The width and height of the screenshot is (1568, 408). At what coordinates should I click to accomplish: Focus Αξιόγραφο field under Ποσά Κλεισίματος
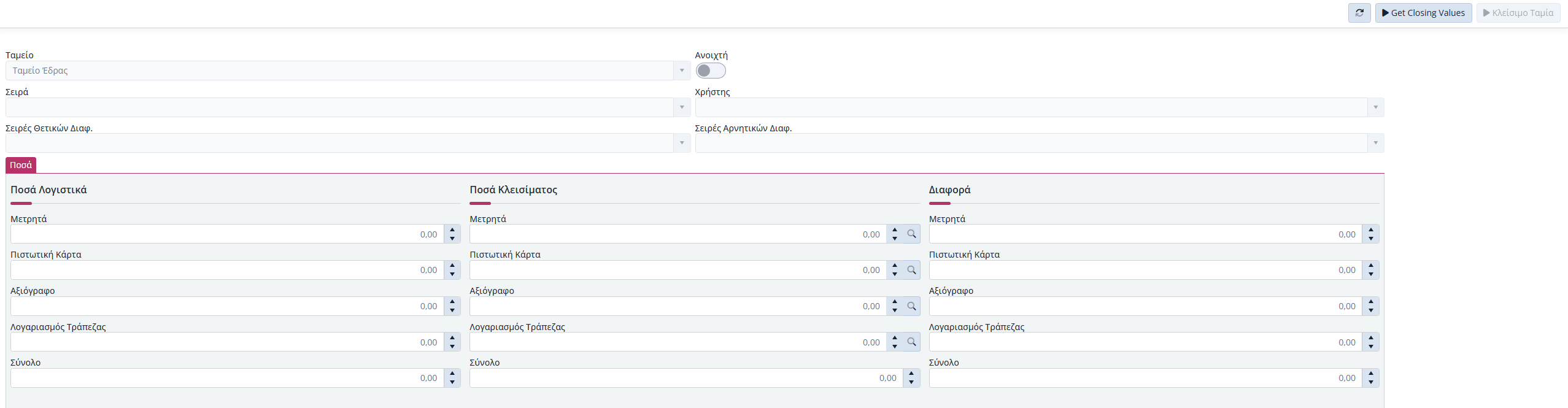tap(678, 306)
